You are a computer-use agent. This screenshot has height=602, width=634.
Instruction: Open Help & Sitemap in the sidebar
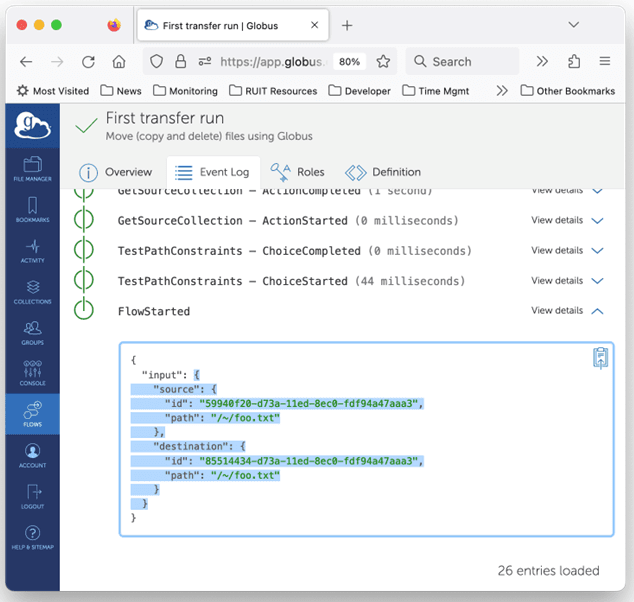[32, 538]
